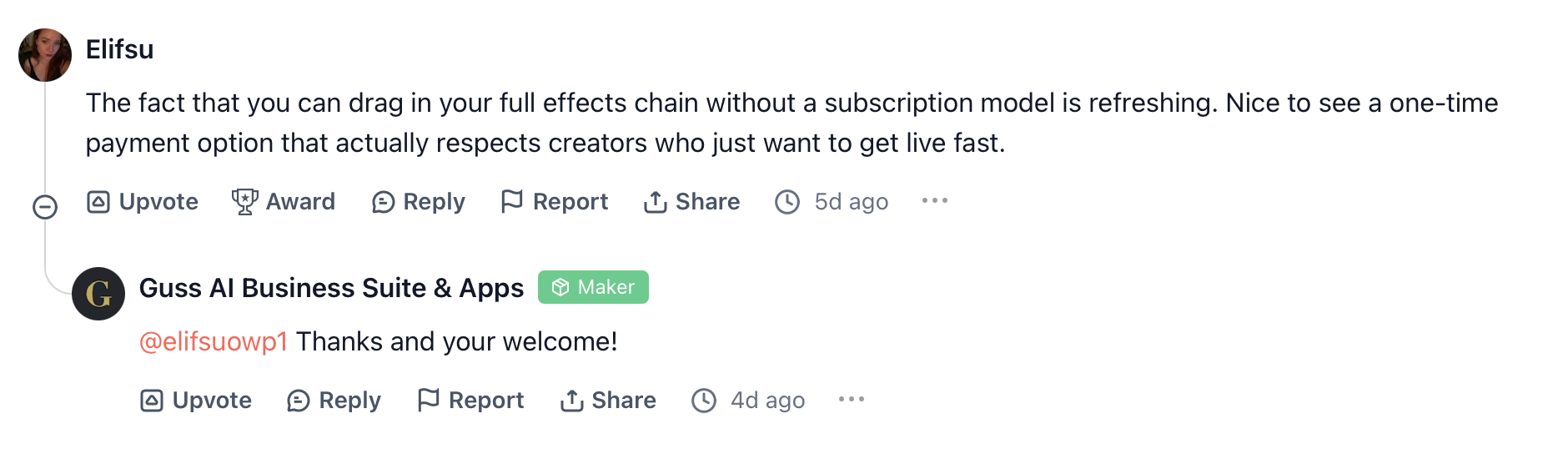Share the maker's reply
Image resolution: width=1568 pixels, height=459 pixels.
608,401
